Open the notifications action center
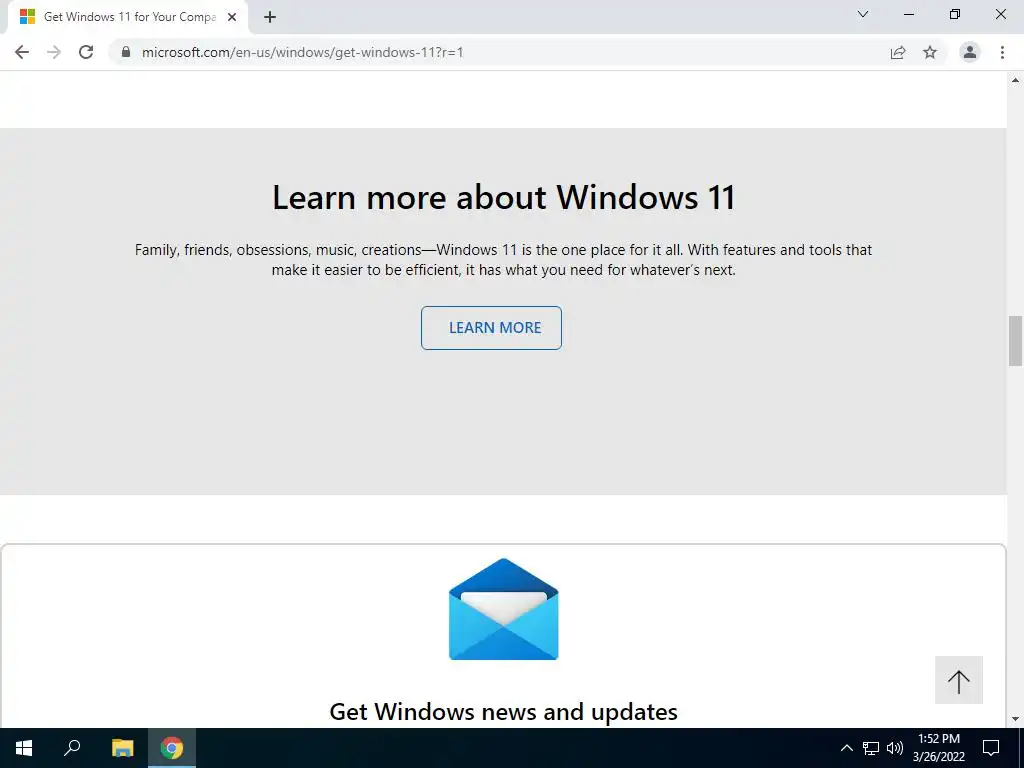This screenshot has width=1024, height=768. pyautogui.click(x=991, y=748)
